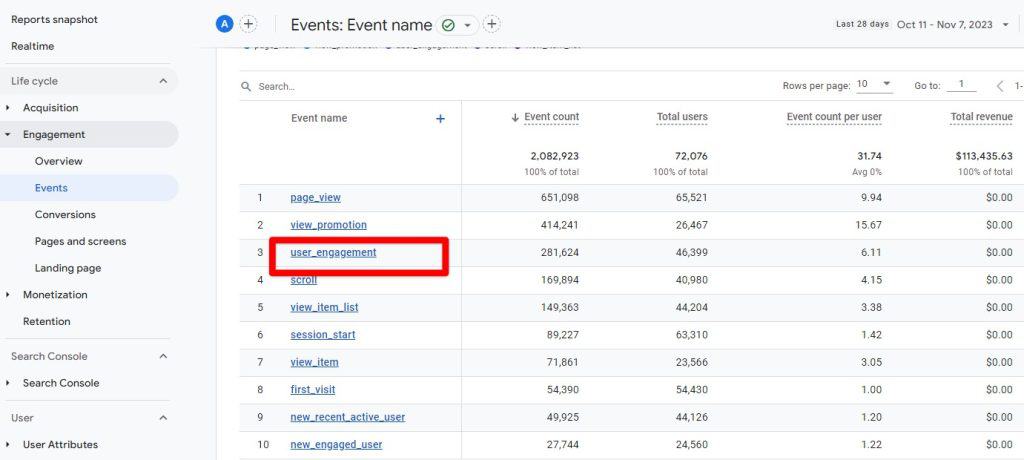Image resolution: width=1024 pixels, height=460 pixels.
Task: Open the date range picker Oct 11 - Nov 7, 2023
Action: [953, 25]
